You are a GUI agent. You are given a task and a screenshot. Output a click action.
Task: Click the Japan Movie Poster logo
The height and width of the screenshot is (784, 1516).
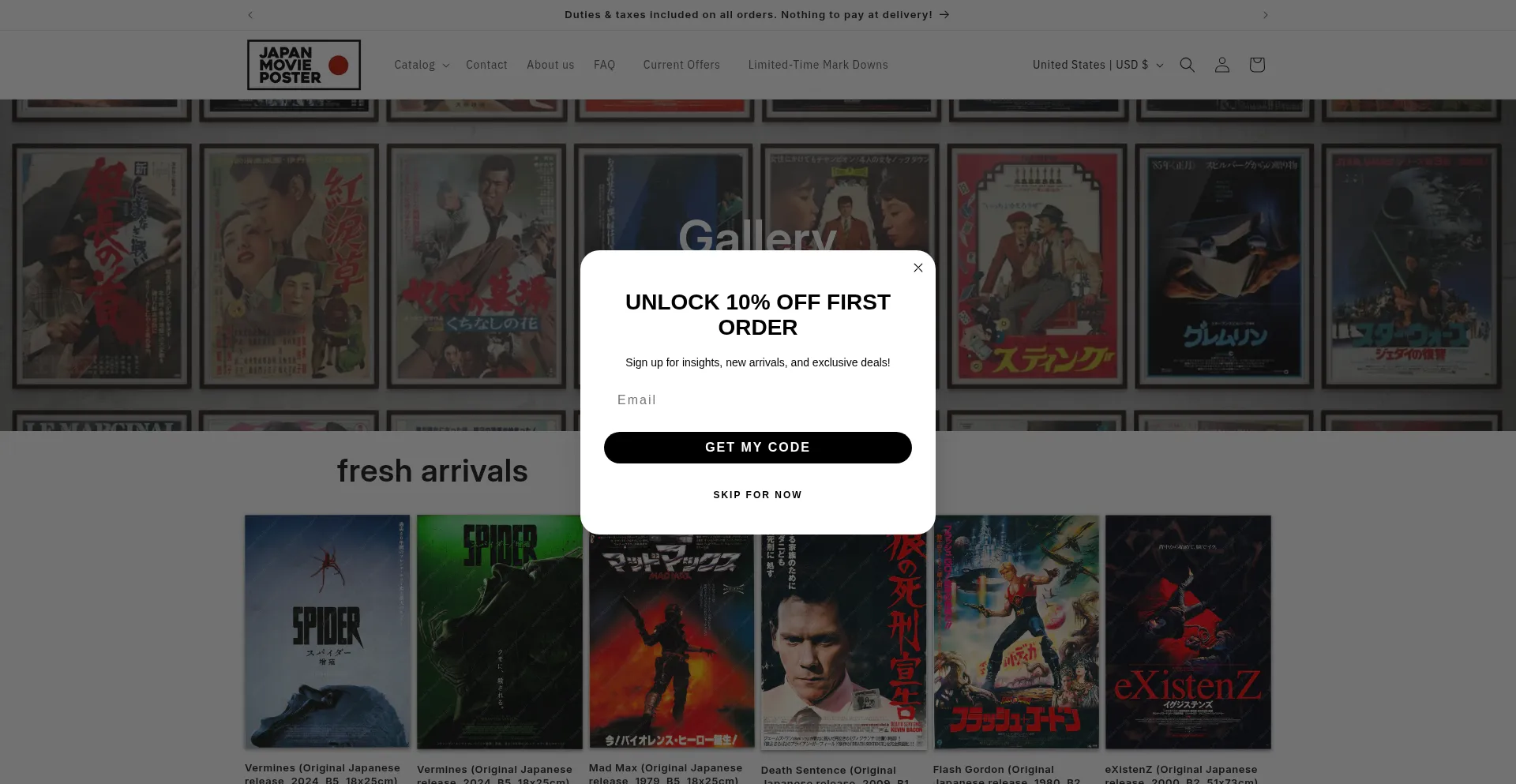point(304,65)
